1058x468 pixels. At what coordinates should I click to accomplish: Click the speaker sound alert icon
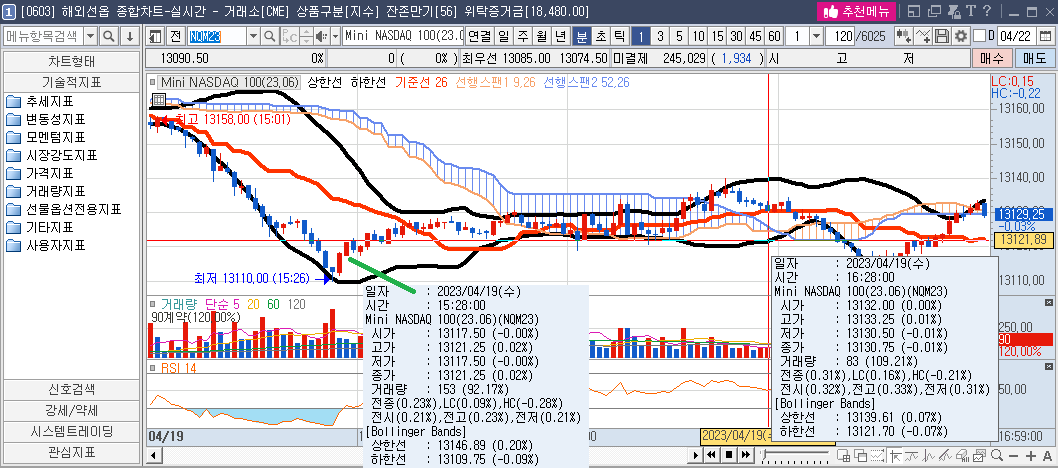coord(322,36)
